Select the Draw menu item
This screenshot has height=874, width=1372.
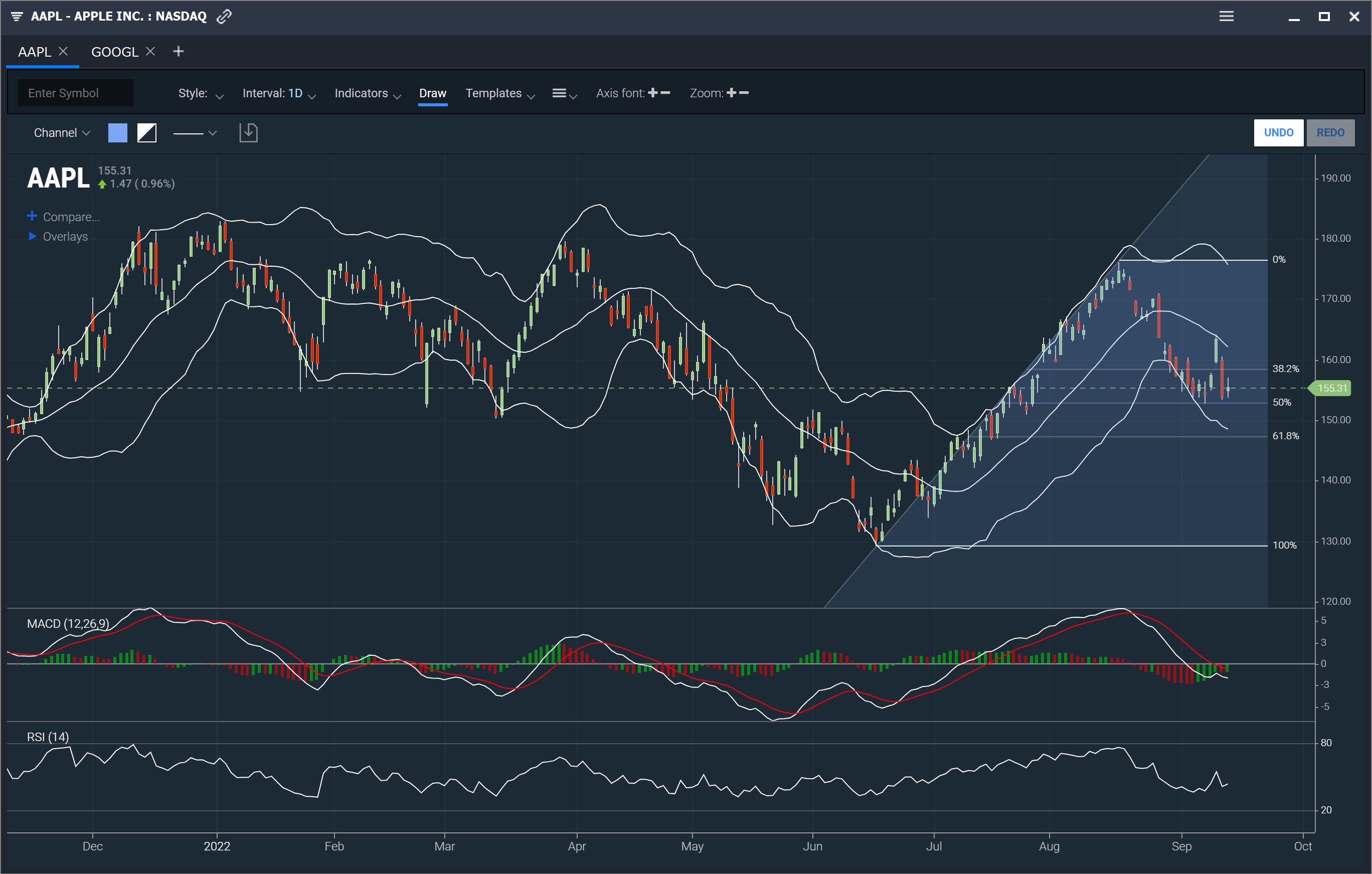click(x=432, y=93)
